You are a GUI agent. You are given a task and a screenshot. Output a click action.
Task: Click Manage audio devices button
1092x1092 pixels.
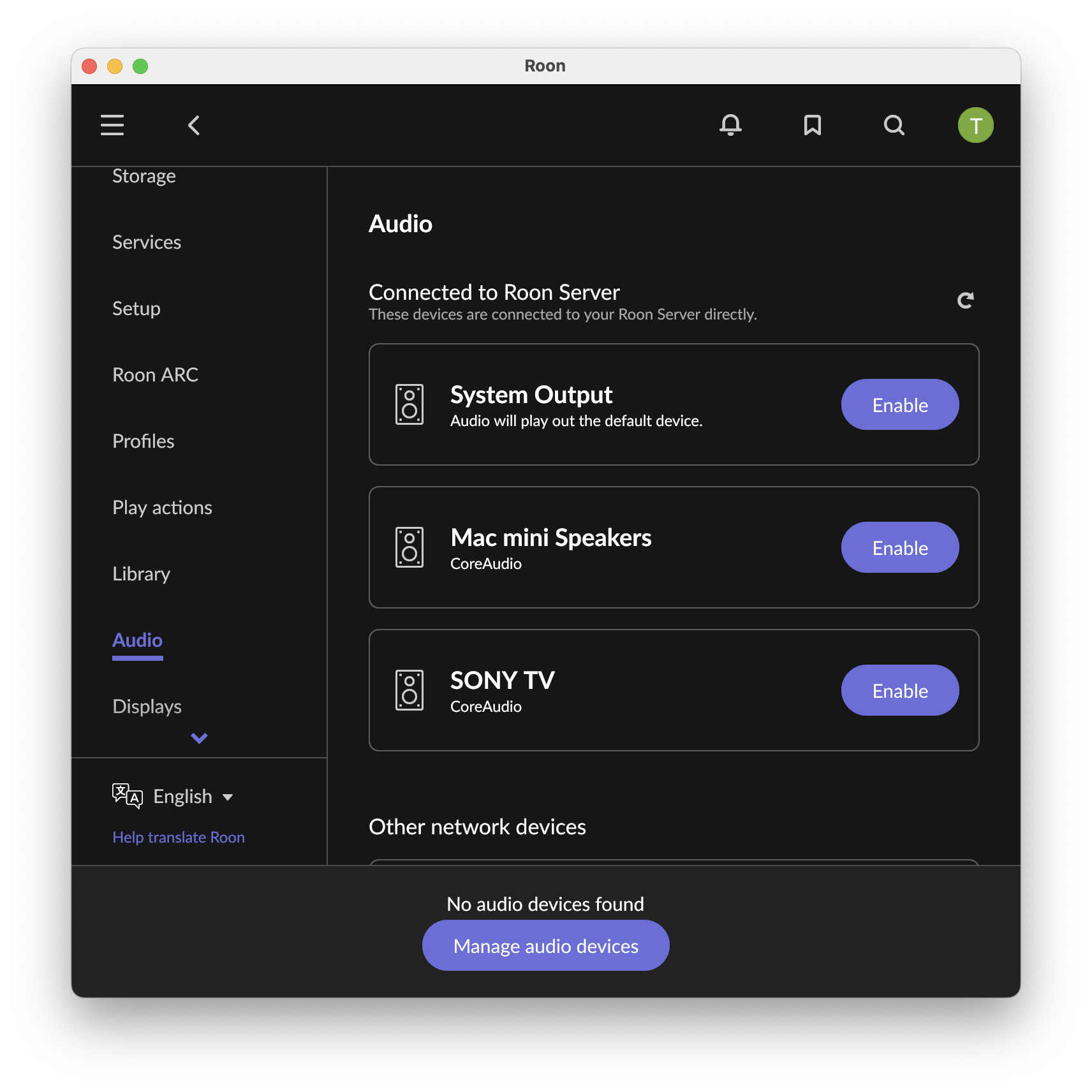pos(545,945)
